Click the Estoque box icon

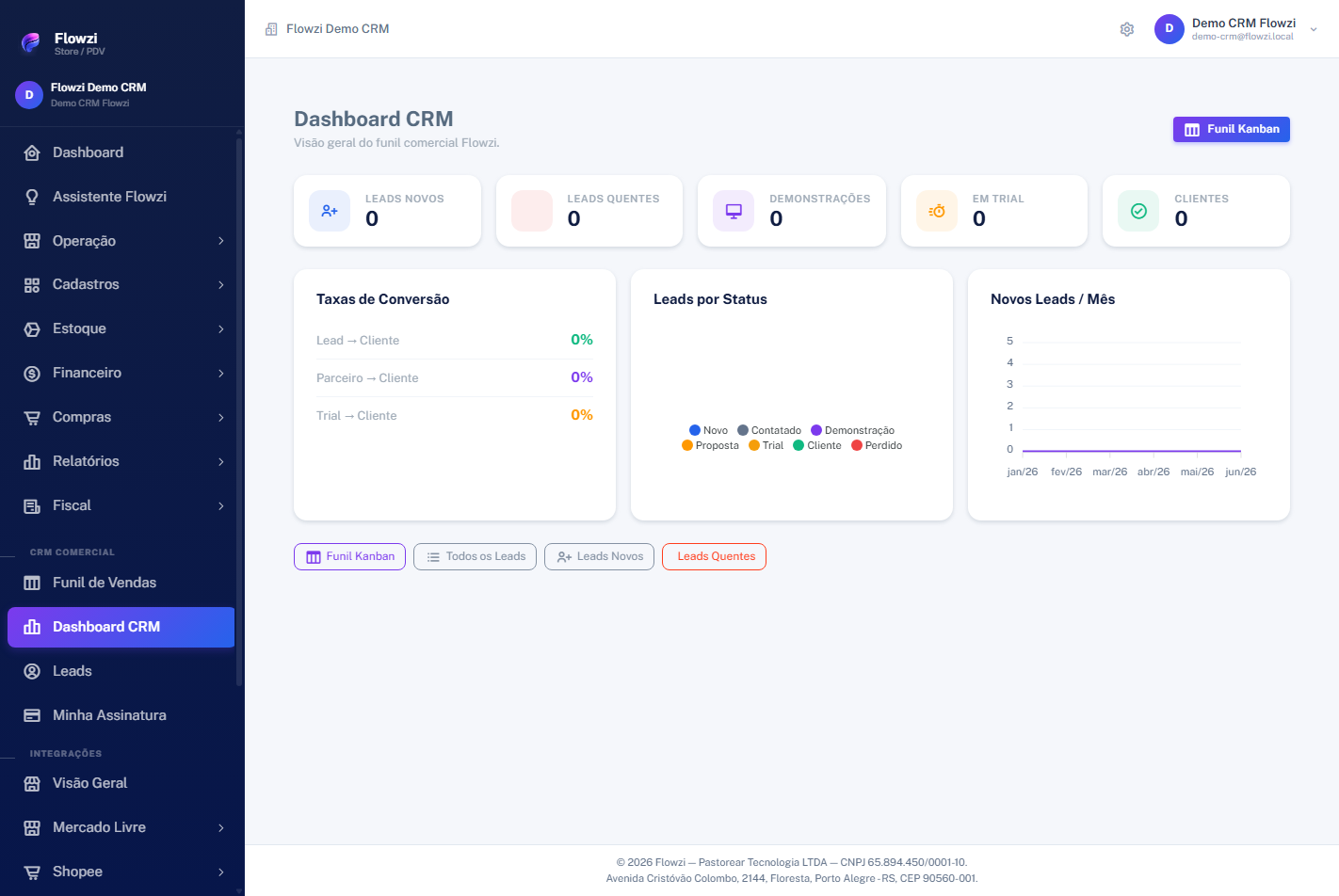[x=32, y=329]
